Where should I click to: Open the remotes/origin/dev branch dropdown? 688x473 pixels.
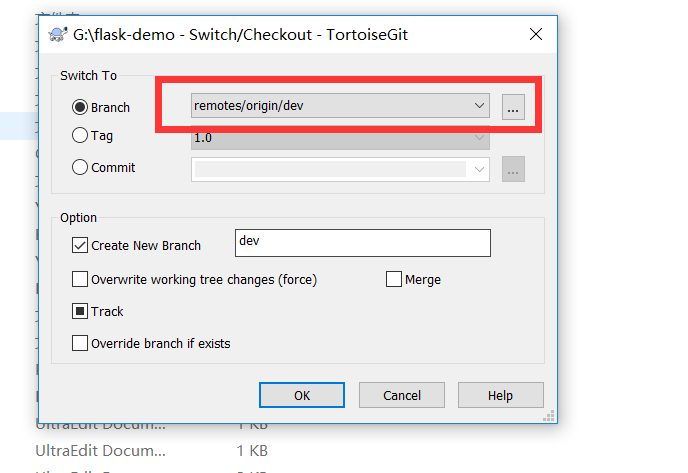[x=340, y=106]
